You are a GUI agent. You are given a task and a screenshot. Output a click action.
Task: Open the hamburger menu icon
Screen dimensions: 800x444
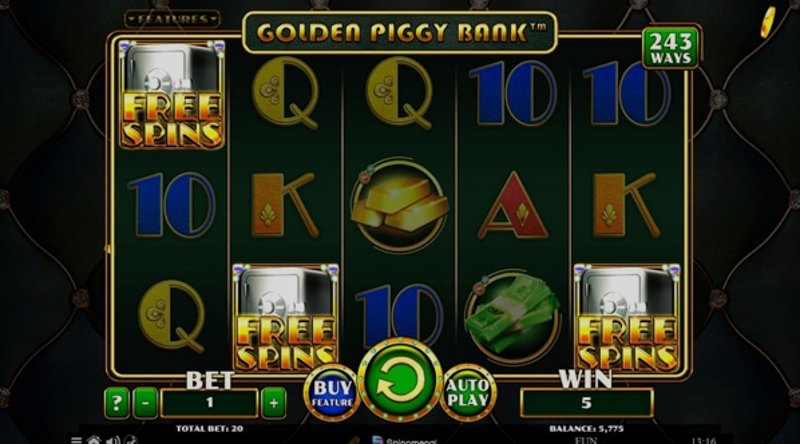[x=76, y=440]
